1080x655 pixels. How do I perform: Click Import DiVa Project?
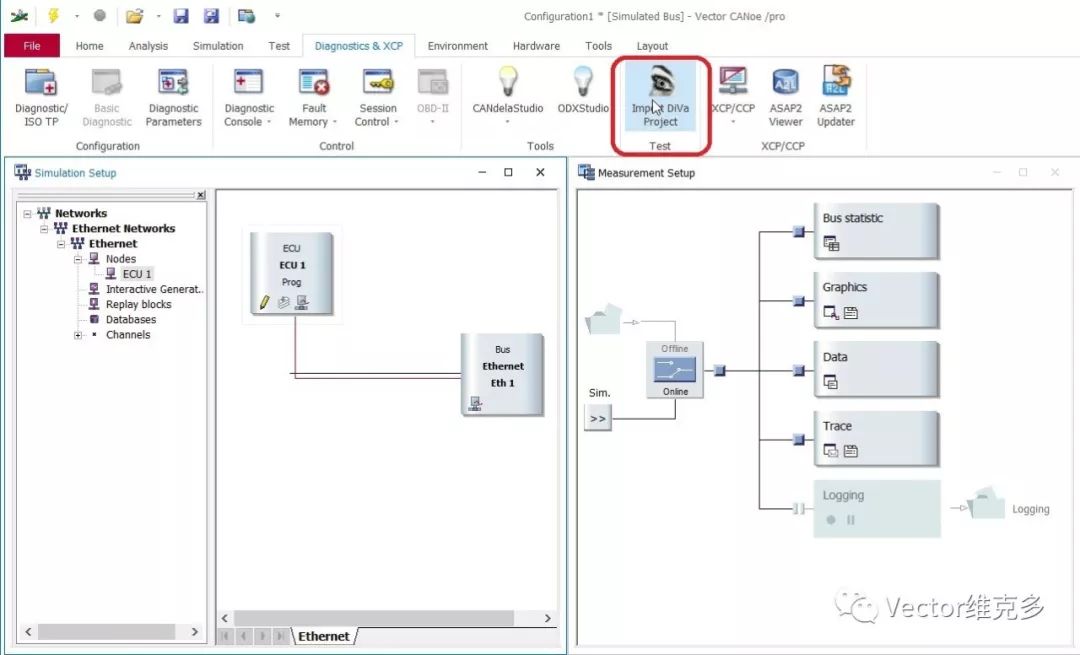pos(661,97)
